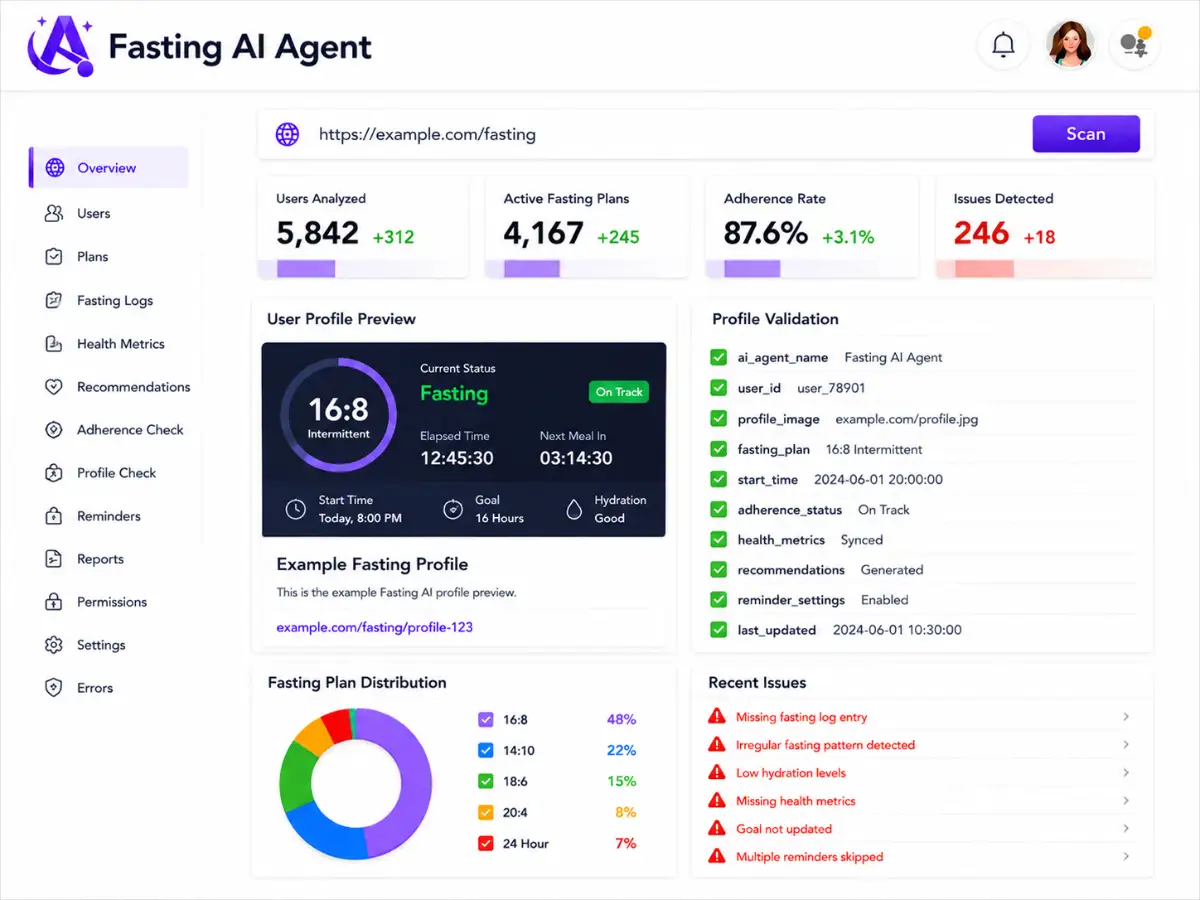Click the On Track status badge
The width and height of the screenshot is (1200, 900).
point(619,392)
